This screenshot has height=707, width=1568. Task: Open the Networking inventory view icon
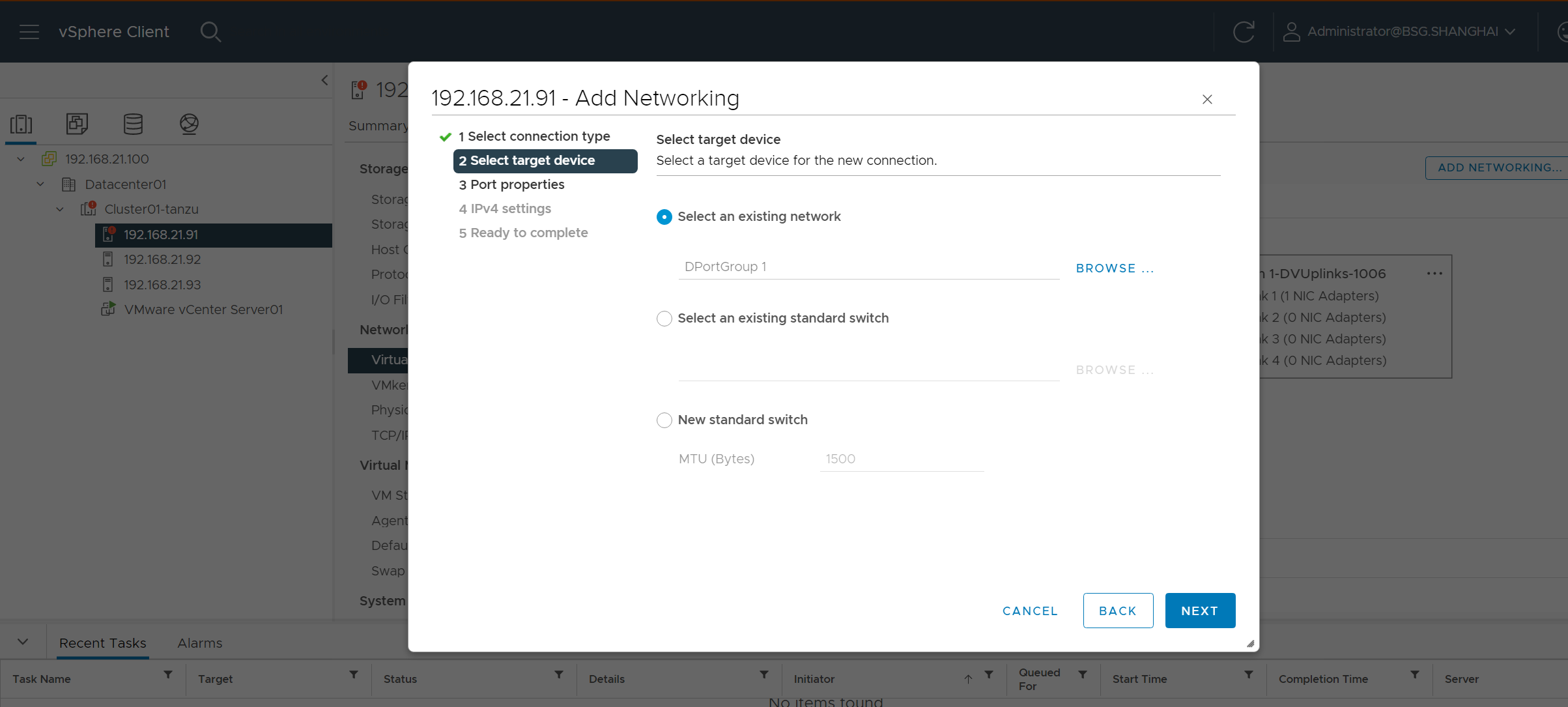189,123
